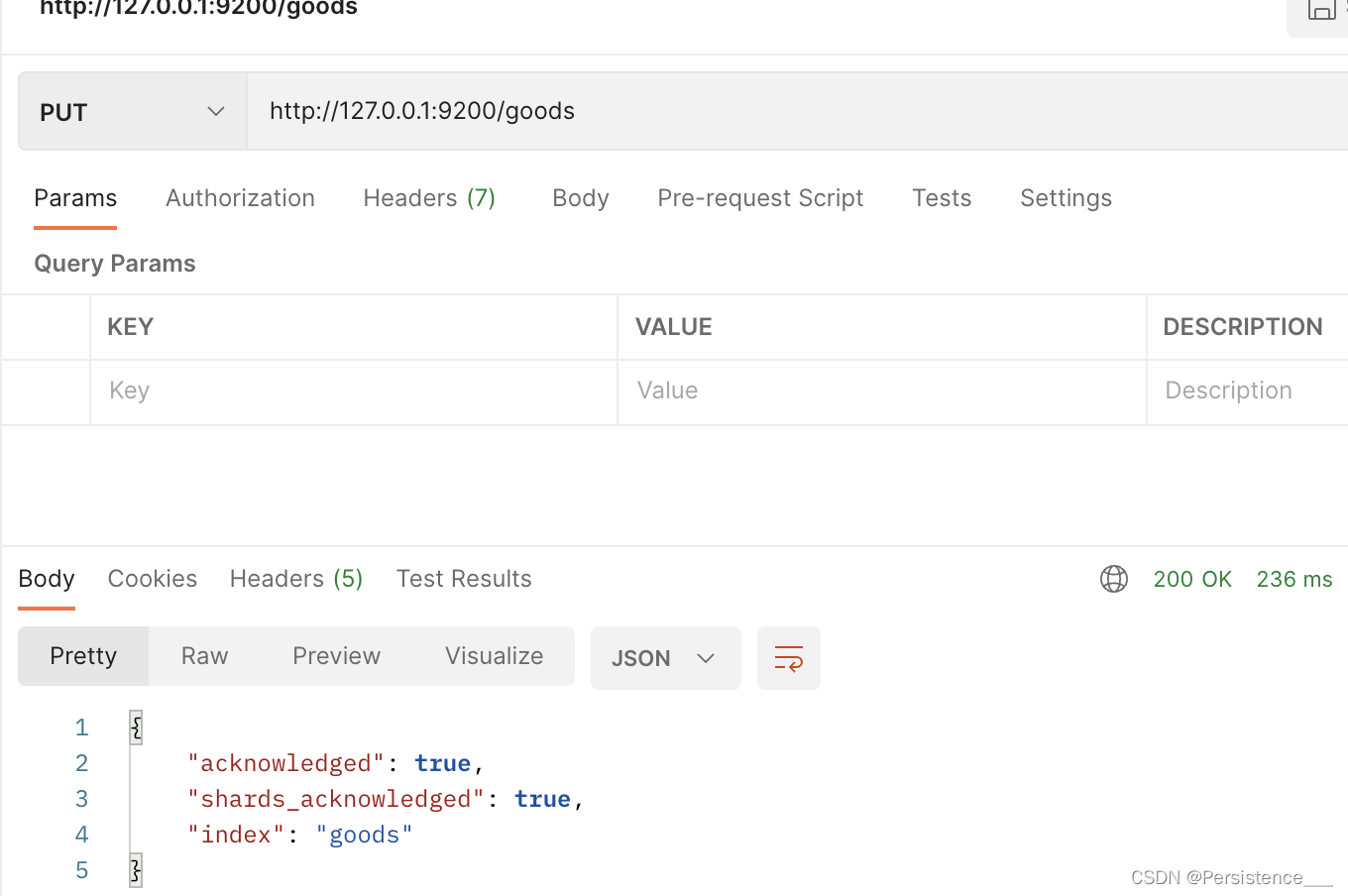Click the request title http://127.0.0.1:9200/goods
The image size is (1348, 896).
(198, 8)
